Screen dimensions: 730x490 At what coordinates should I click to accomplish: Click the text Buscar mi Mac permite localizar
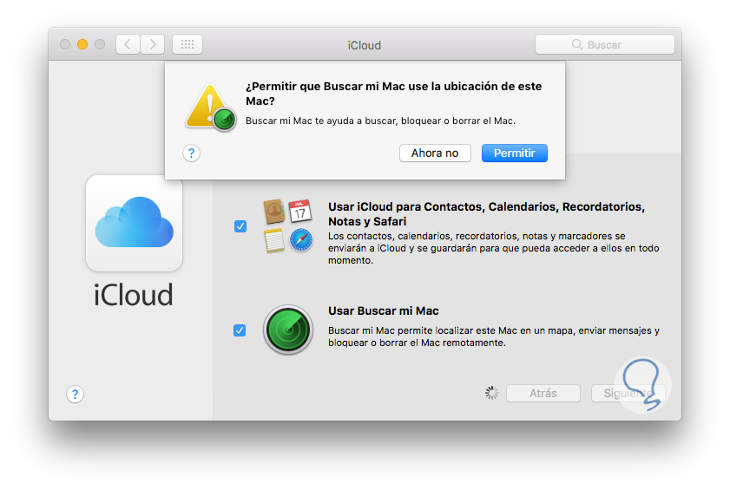493,336
